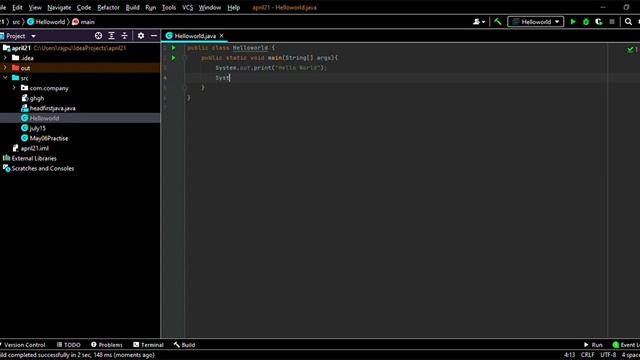Image resolution: width=640 pixels, height=360 pixels.
Task: Click inspections green checkmark in editor
Action: click(631, 49)
